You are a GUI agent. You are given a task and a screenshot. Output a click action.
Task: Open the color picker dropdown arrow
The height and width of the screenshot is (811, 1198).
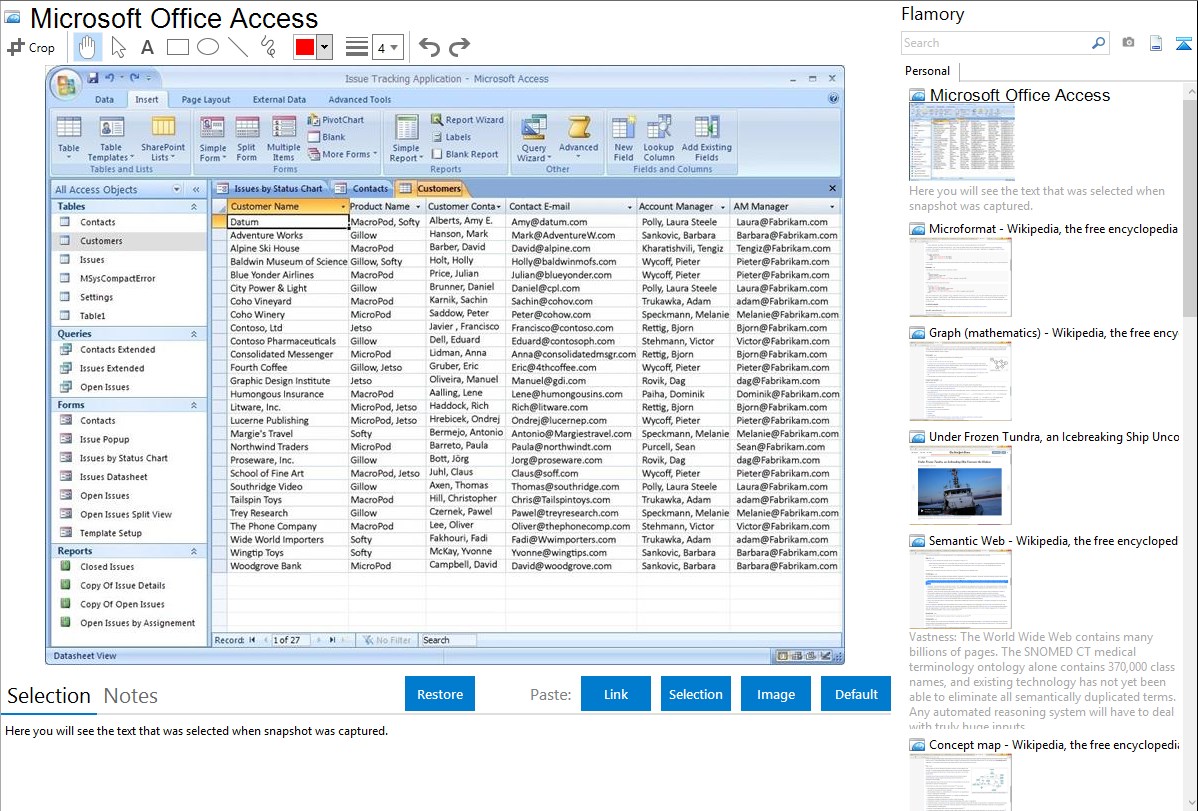(x=324, y=47)
